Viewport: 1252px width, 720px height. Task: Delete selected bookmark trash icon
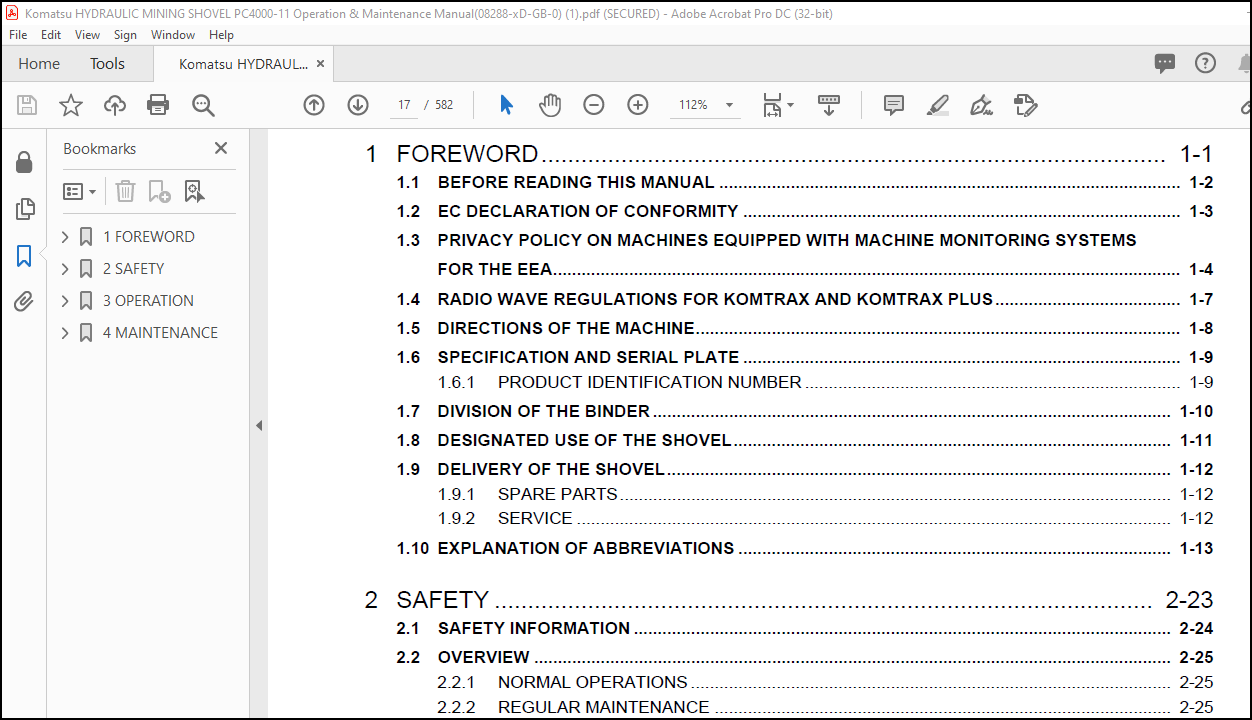(125, 191)
